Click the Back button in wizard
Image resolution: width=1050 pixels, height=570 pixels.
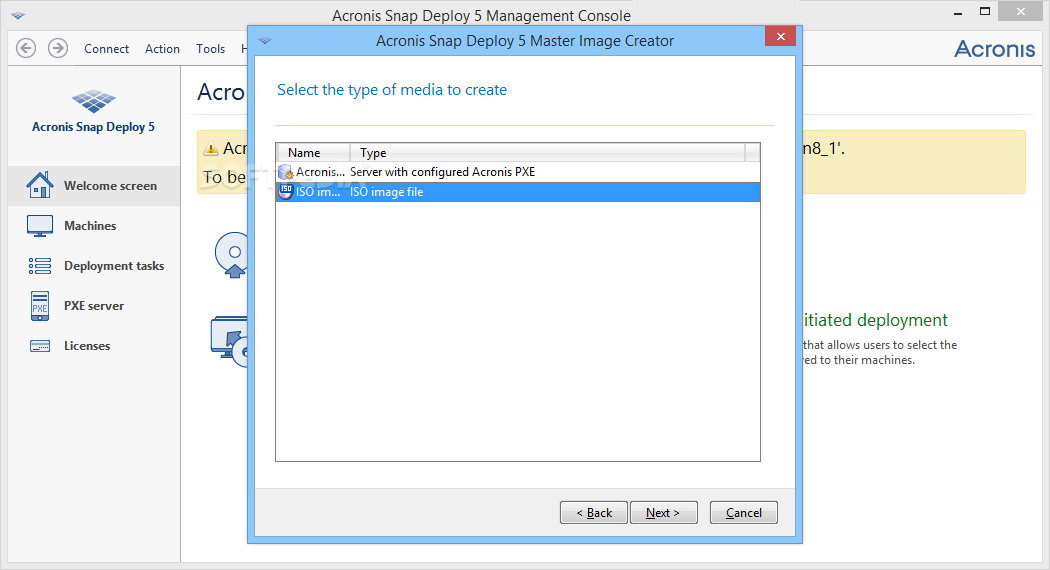tap(594, 512)
